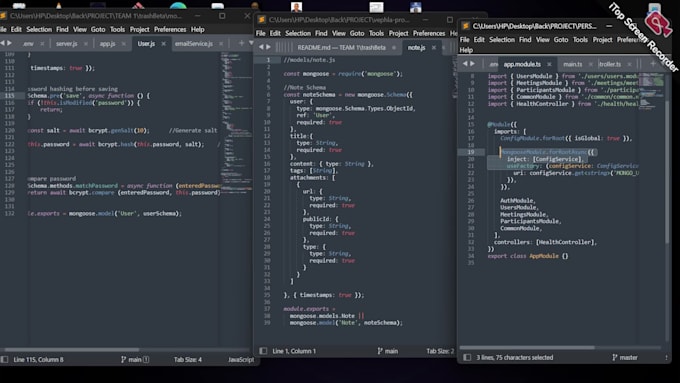This screenshot has height=383, width=680.
Task: Close the app.js tab
Action: pos(124,44)
